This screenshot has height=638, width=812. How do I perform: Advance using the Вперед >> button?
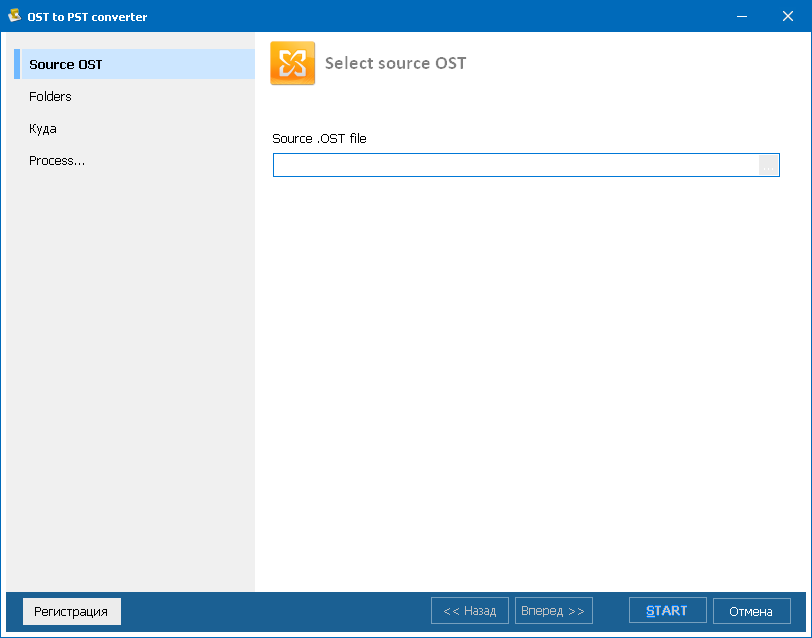click(x=553, y=610)
